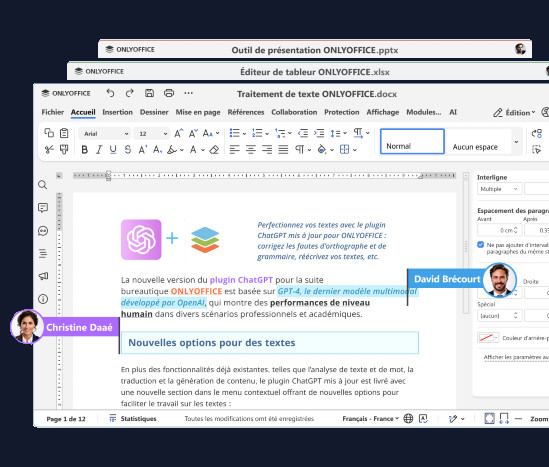Save the document with the diskette icon
This screenshot has height=467, width=549.
click(x=150, y=93)
